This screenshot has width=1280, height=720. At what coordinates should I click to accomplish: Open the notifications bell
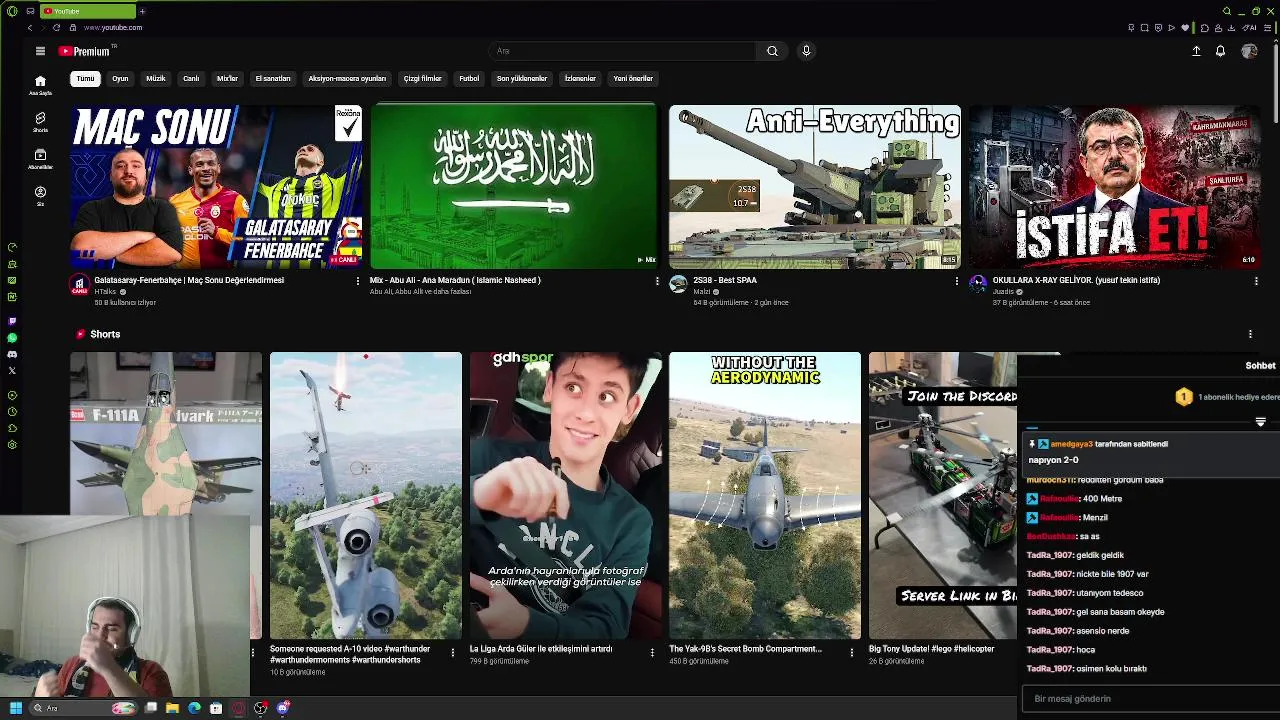coord(1220,51)
